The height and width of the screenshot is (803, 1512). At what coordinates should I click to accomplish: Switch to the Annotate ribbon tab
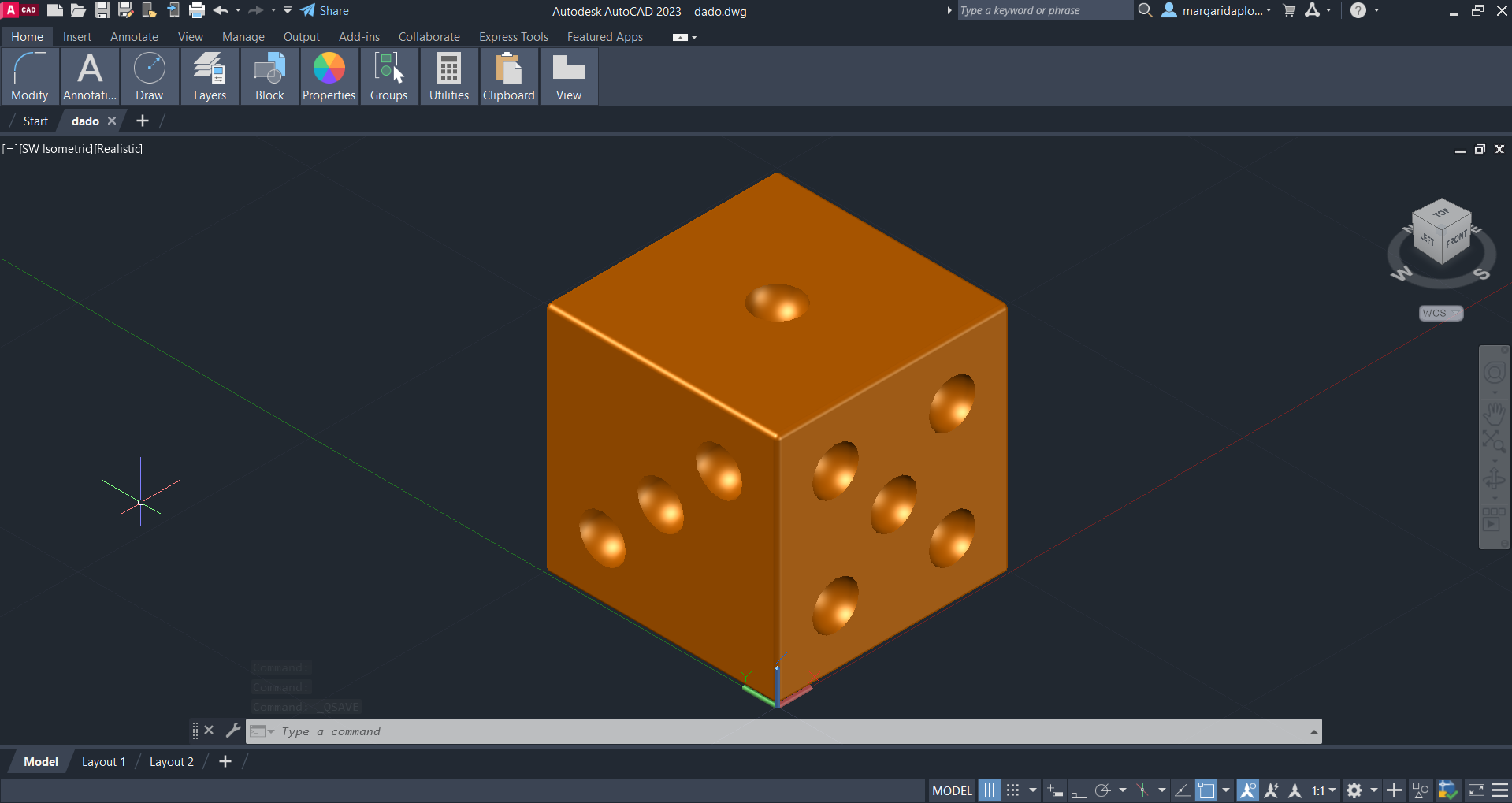pyautogui.click(x=134, y=37)
